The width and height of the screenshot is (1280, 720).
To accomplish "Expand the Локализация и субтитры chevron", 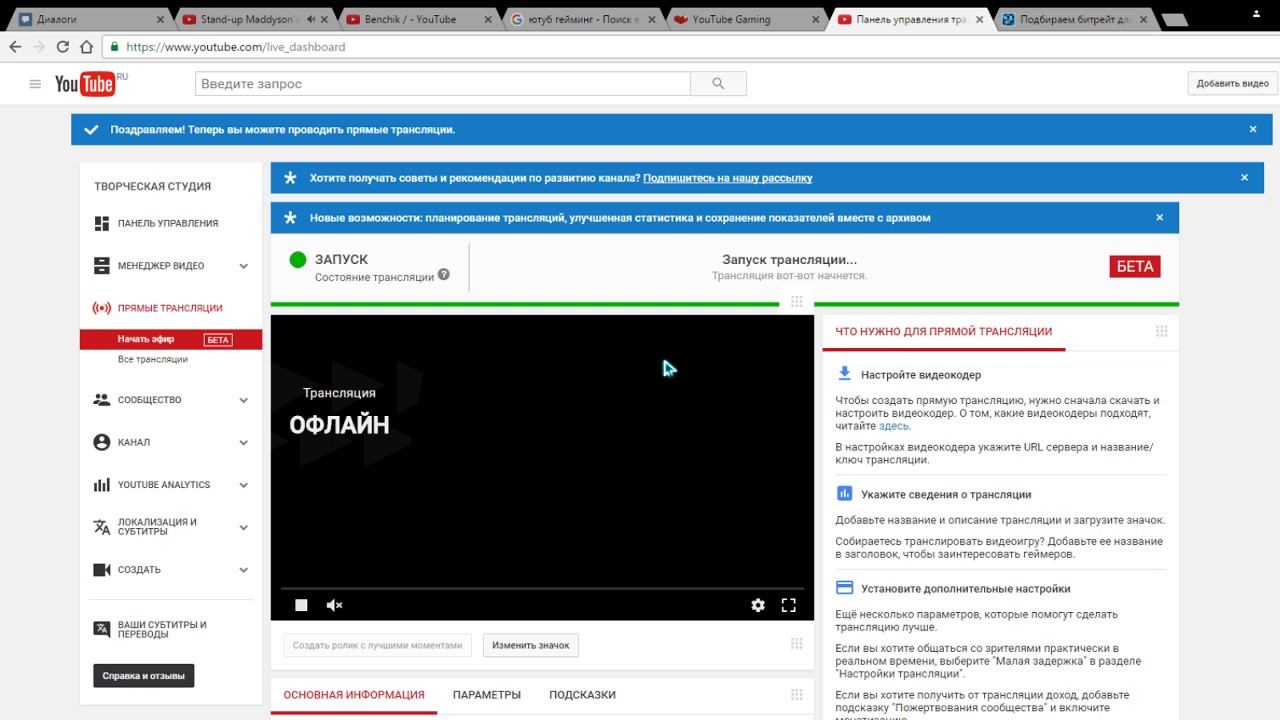I will [243, 527].
